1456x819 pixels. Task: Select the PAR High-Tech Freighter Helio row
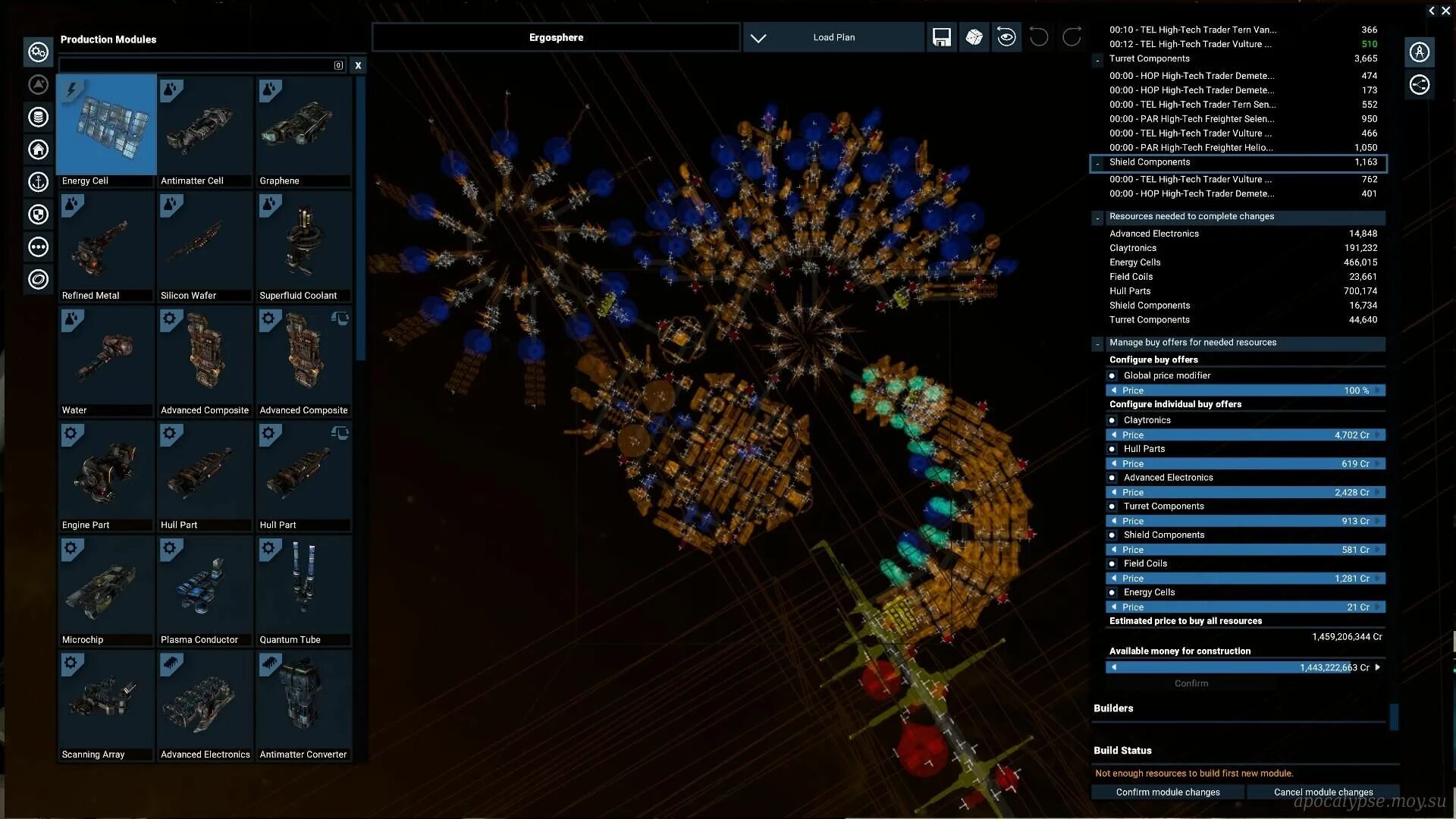pos(1244,148)
